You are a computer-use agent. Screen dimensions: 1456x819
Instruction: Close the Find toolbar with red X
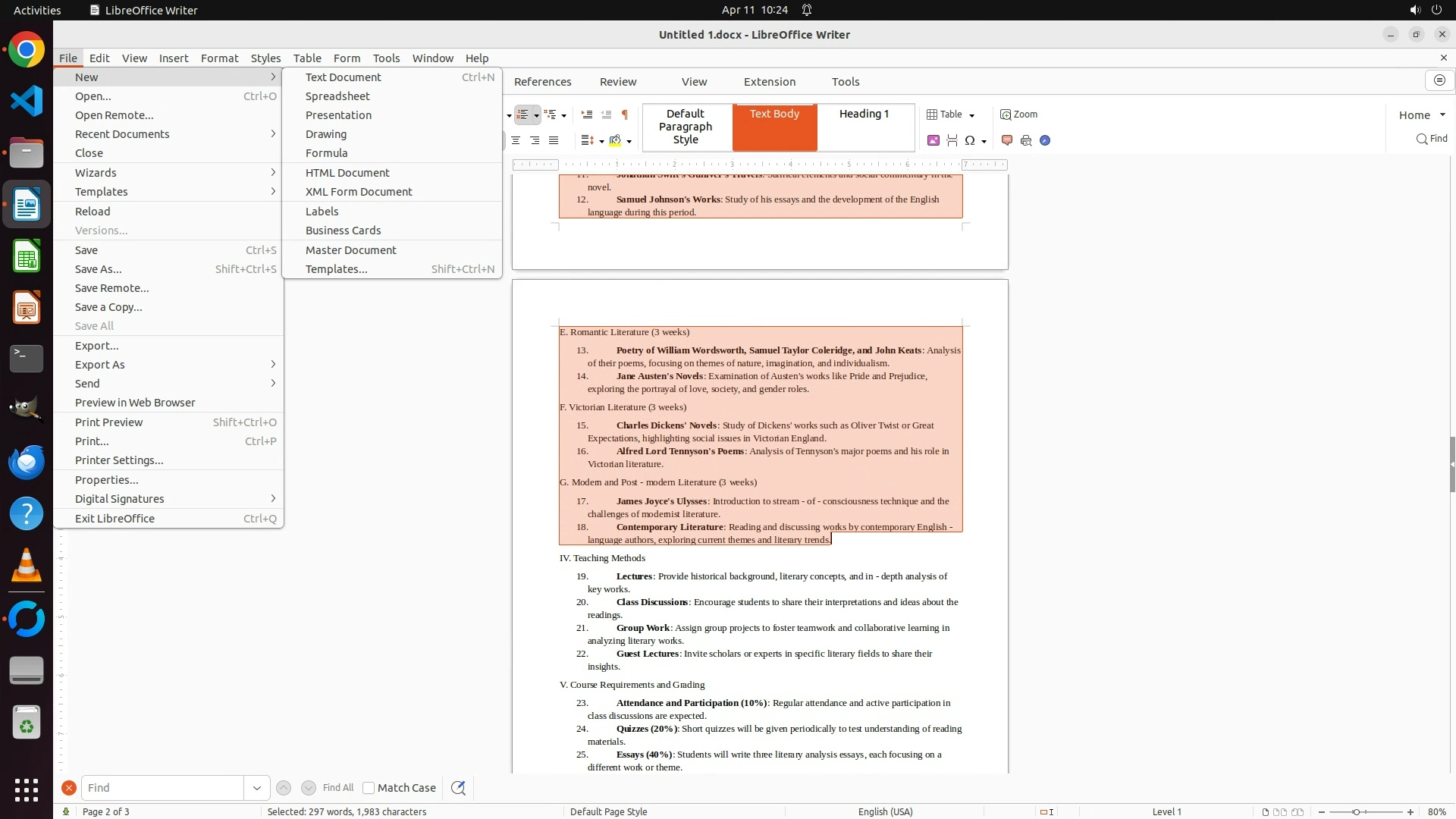pos(69,788)
